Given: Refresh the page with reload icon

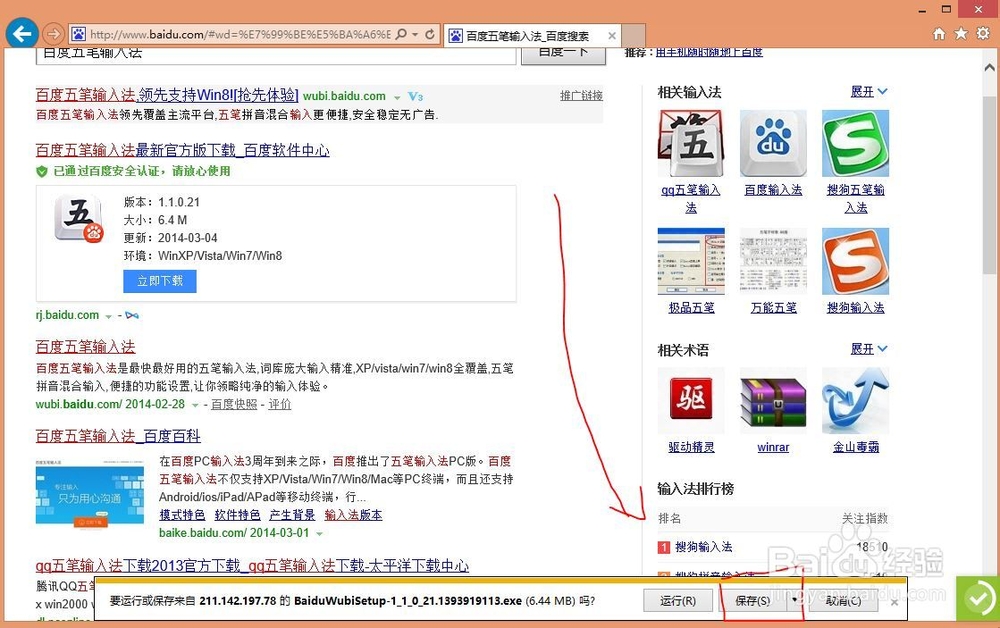Looking at the screenshot, I should coord(430,34).
